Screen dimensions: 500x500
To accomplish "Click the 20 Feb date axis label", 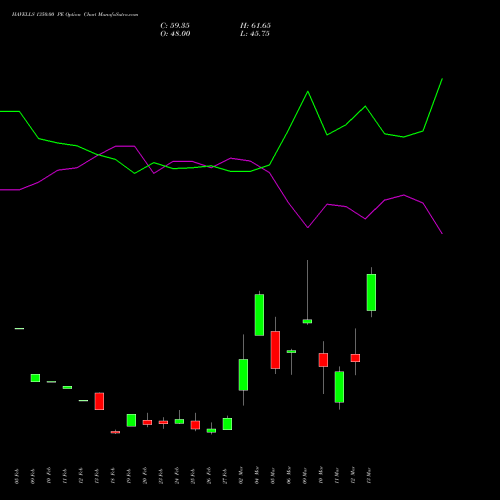I will tap(145, 476).
